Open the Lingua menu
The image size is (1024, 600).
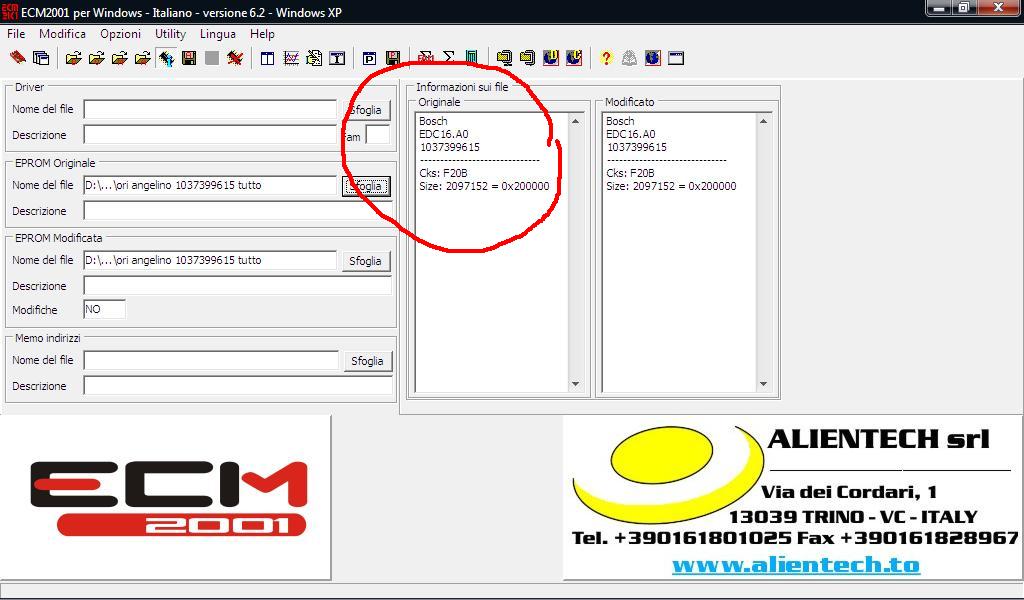[x=217, y=34]
